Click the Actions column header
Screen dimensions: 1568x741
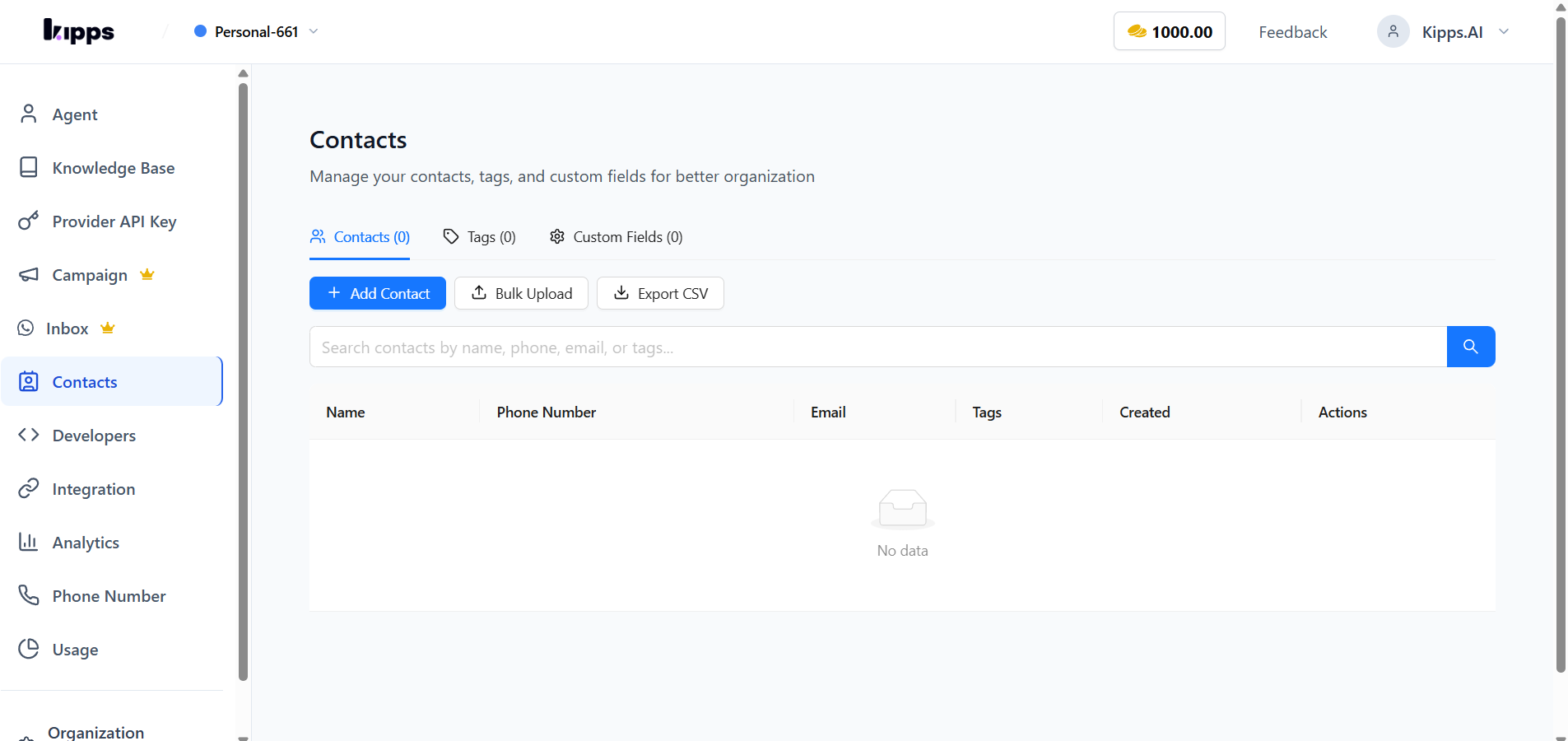click(x=1342, y=412)
